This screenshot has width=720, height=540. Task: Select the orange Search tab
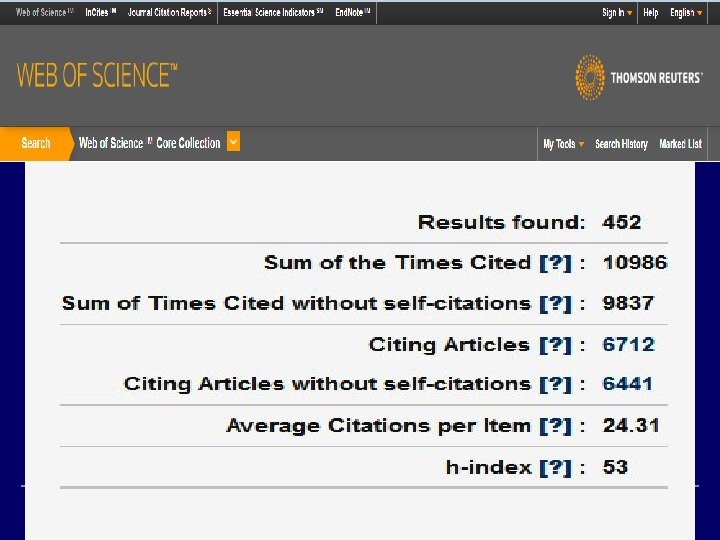tap(35, 143)
